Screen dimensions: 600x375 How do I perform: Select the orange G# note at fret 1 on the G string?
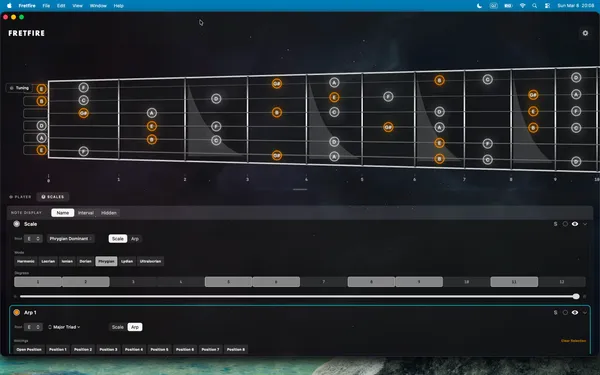(x=83, y=113)
